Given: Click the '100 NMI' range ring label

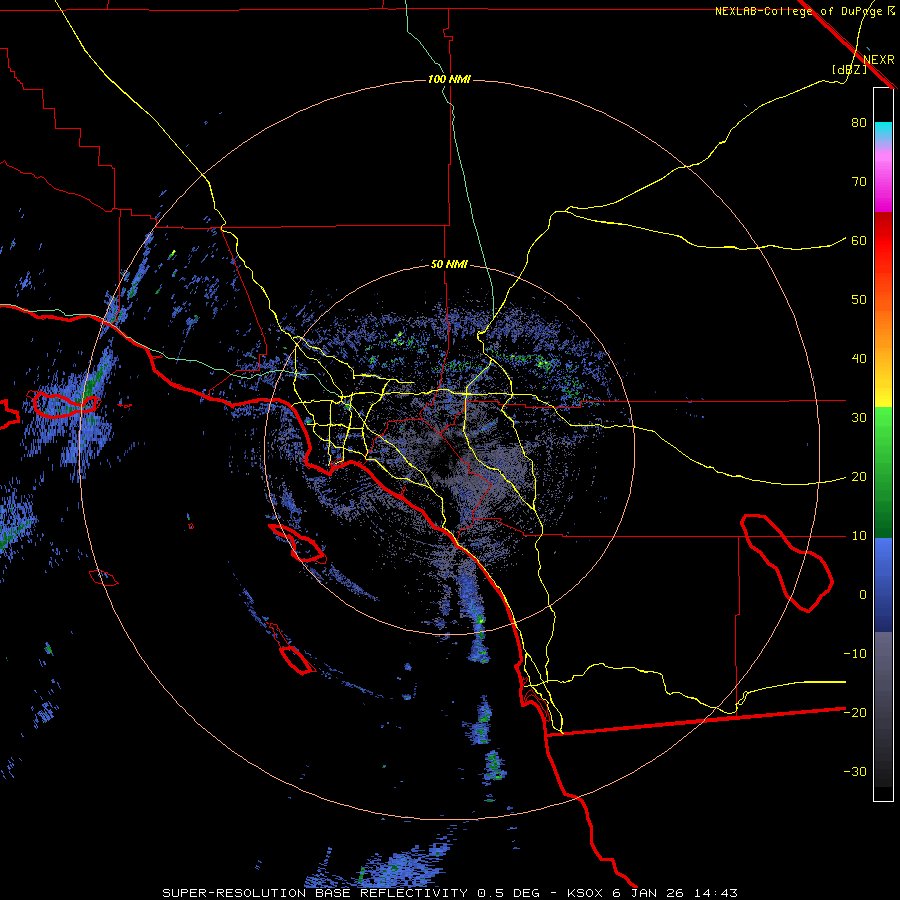Looking at the screenshot, I should coord(449,79).
